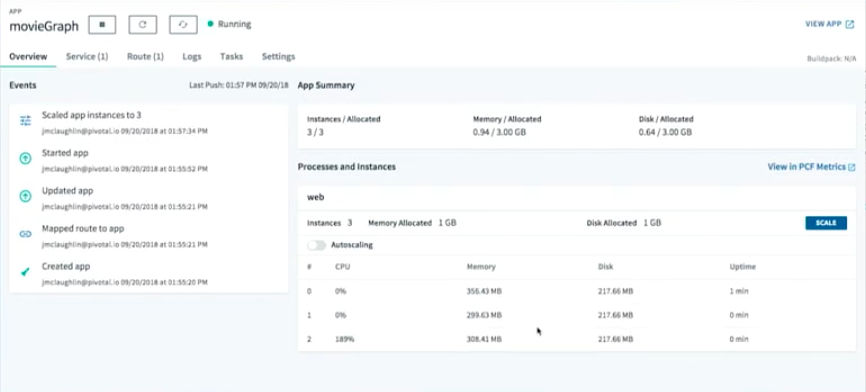Click the Disk column header
The height and width of the screenshot is (392, 866).
coord(605,267)
